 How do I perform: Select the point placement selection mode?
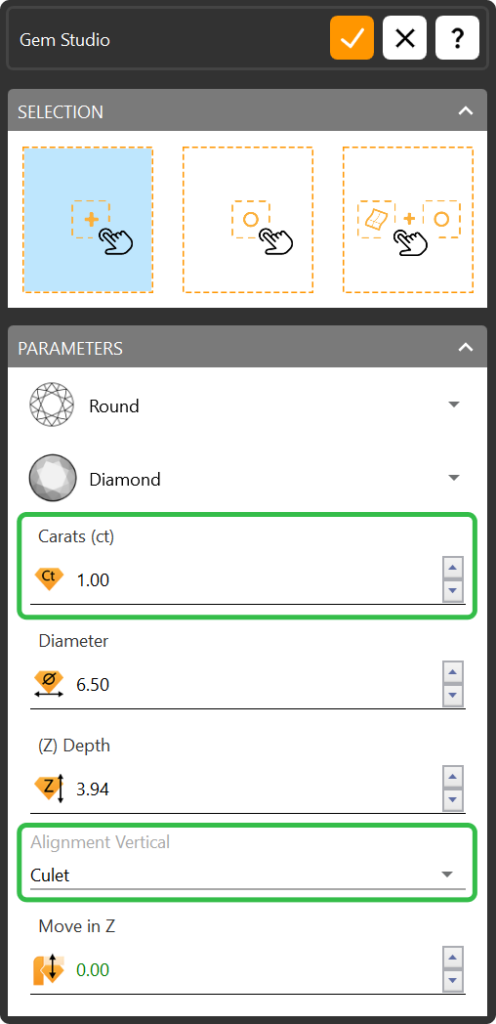87,219
